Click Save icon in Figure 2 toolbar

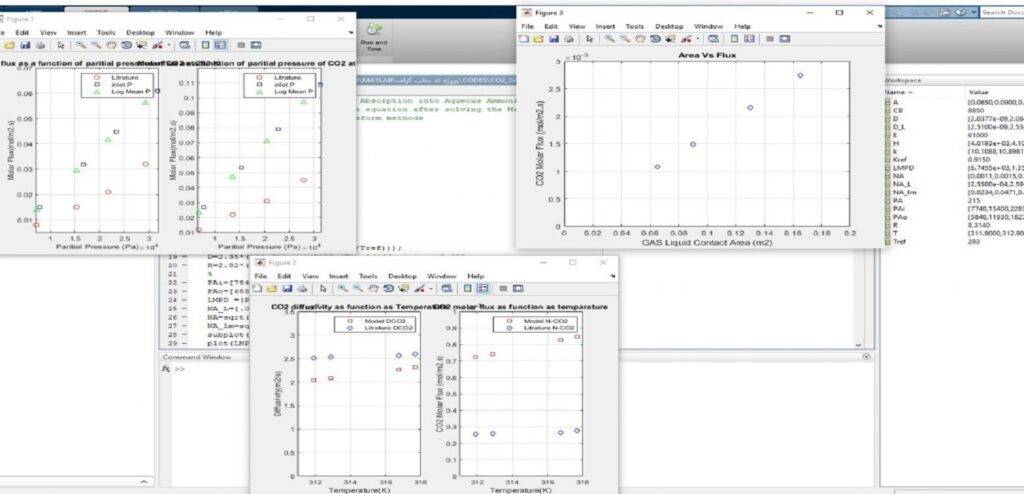287,288
